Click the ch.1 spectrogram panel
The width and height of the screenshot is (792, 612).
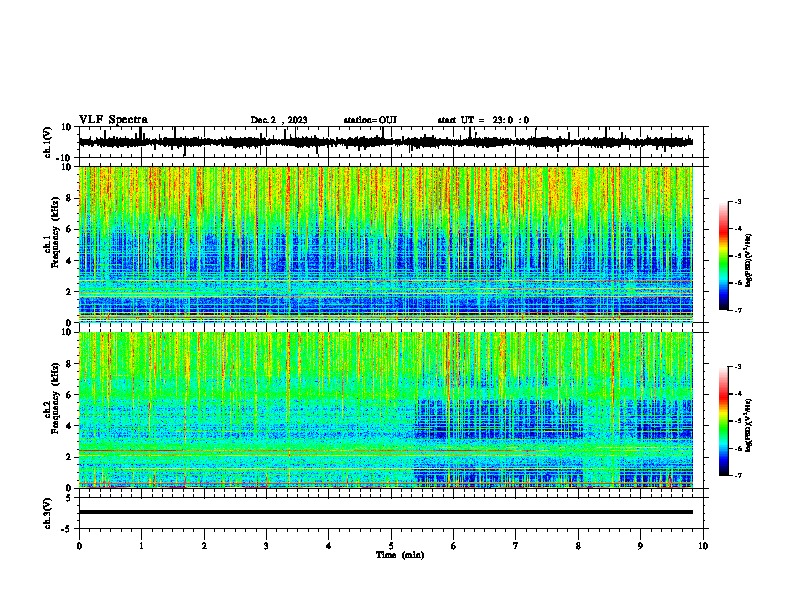pos(386,244)
